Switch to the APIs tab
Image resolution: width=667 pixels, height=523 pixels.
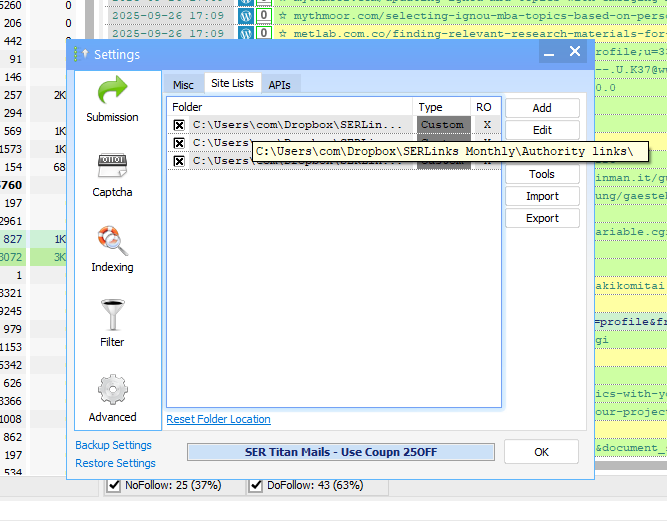(x=279, y=85)
